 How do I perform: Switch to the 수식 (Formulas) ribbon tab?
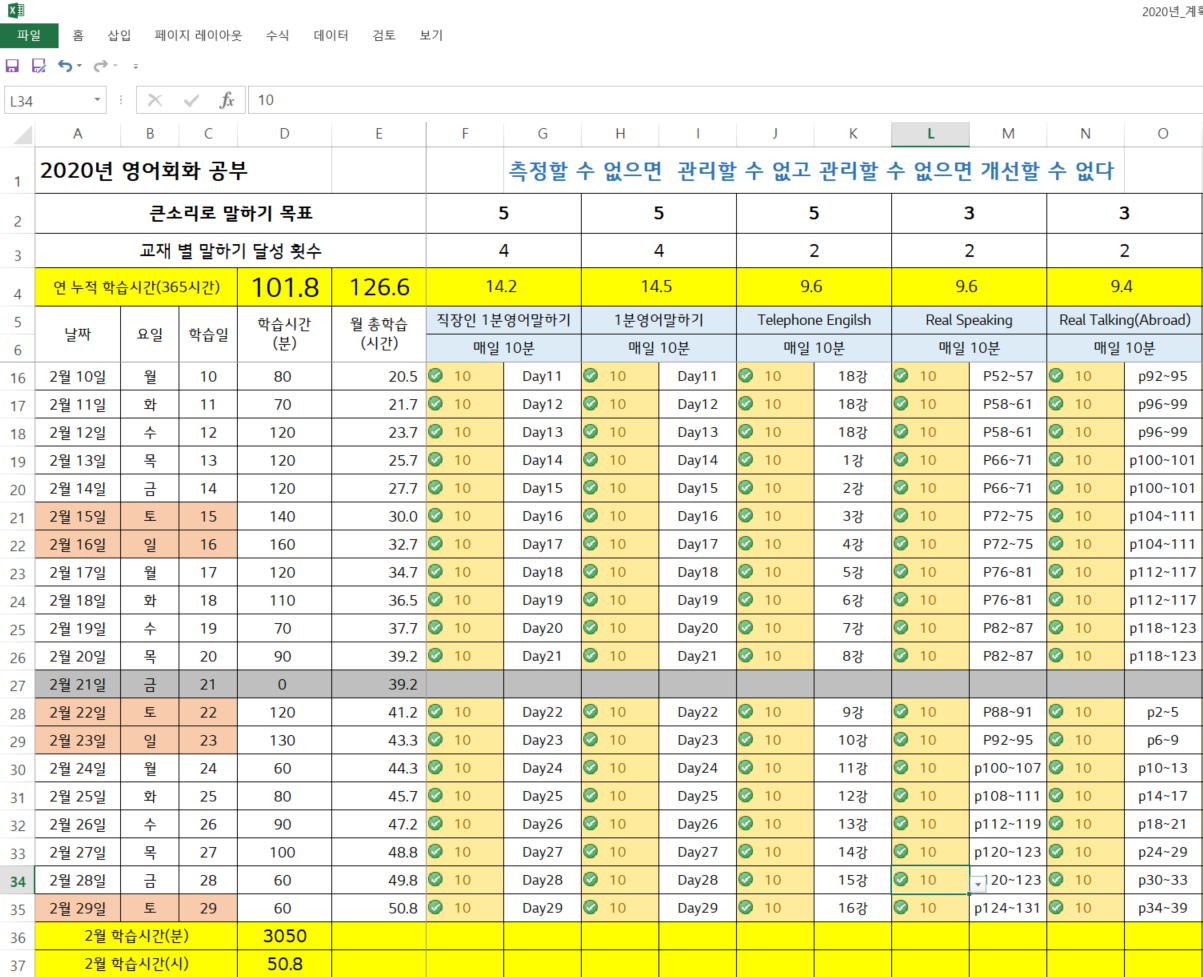point(276,35)
